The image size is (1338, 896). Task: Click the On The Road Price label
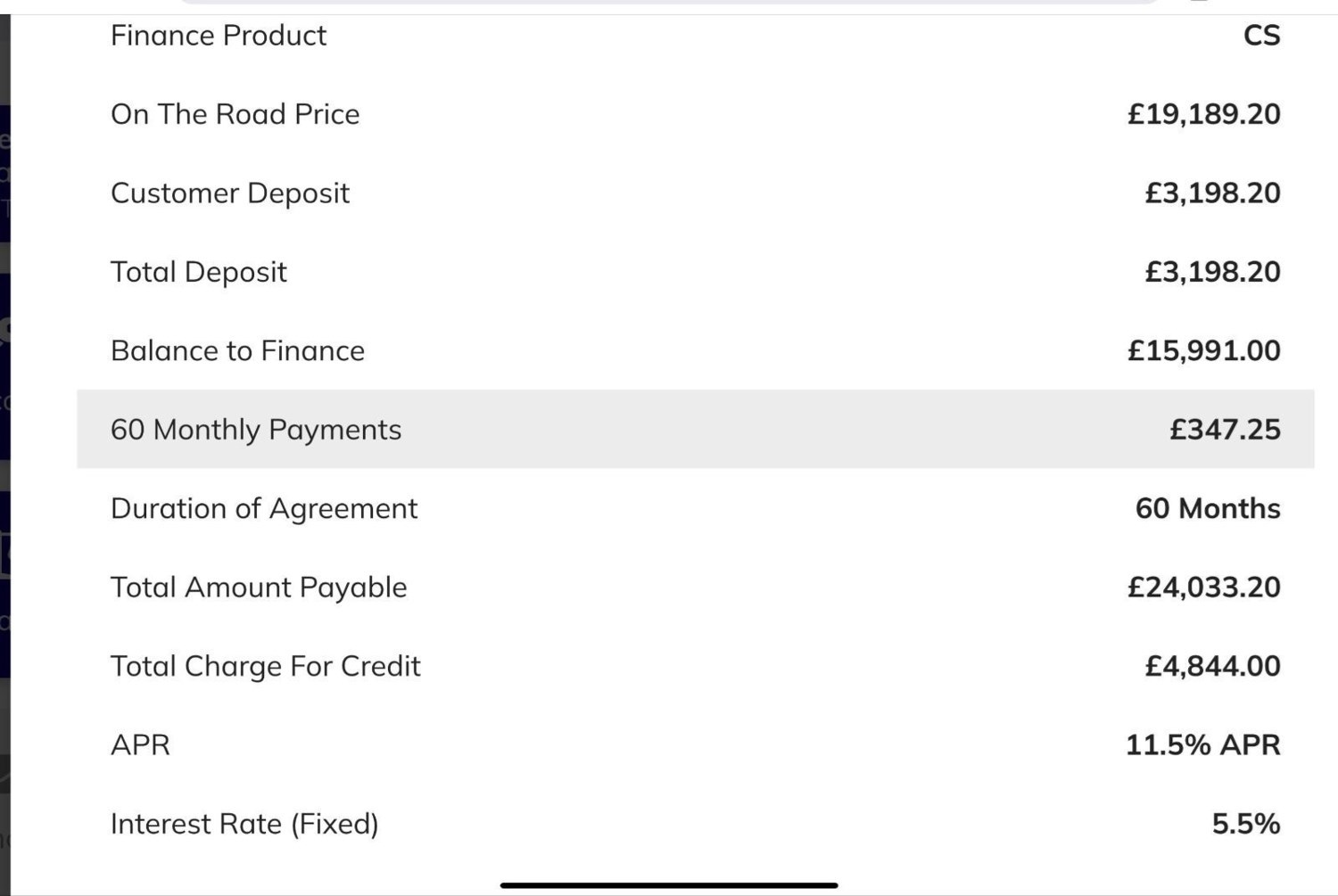point(235,114)
